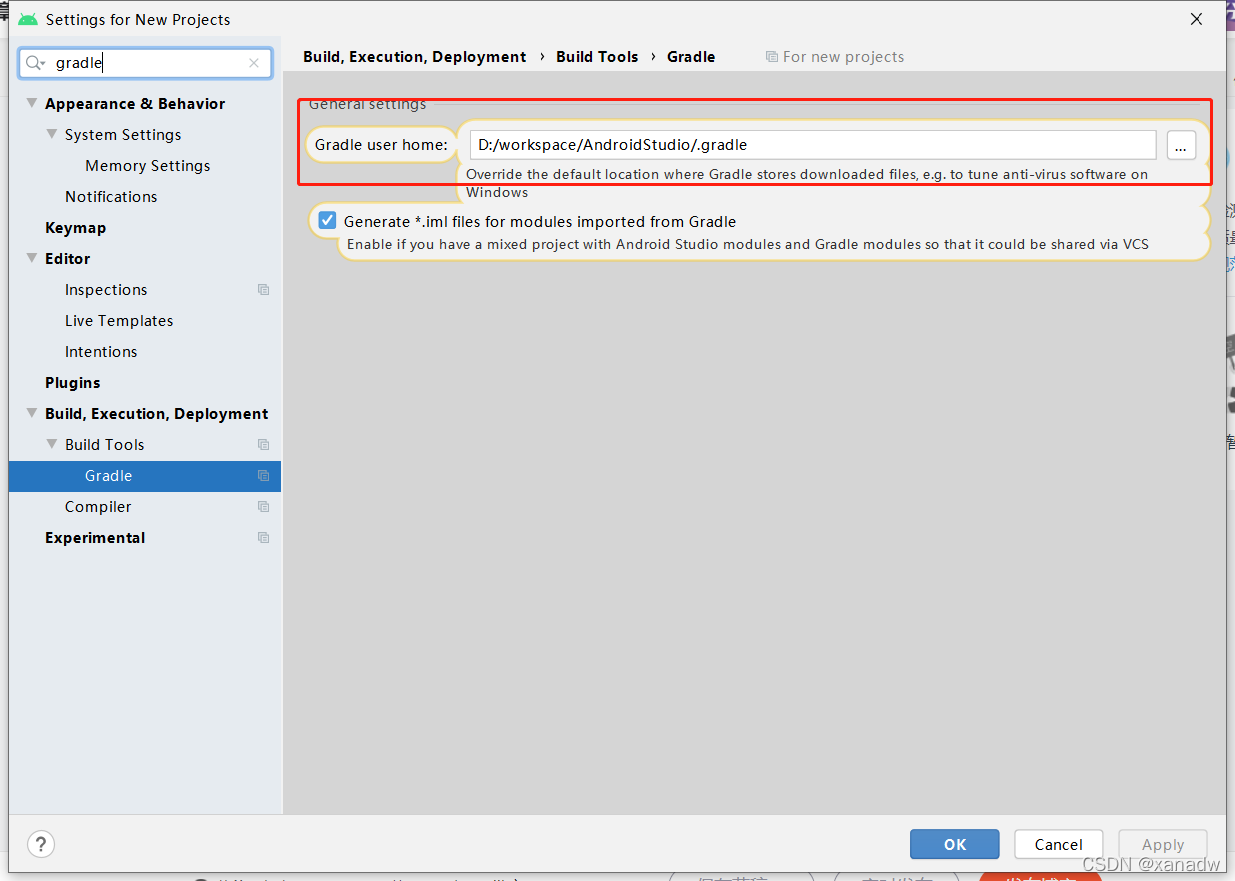Open Experimental settings
1235x881 pixels.
tap(95, 538)
